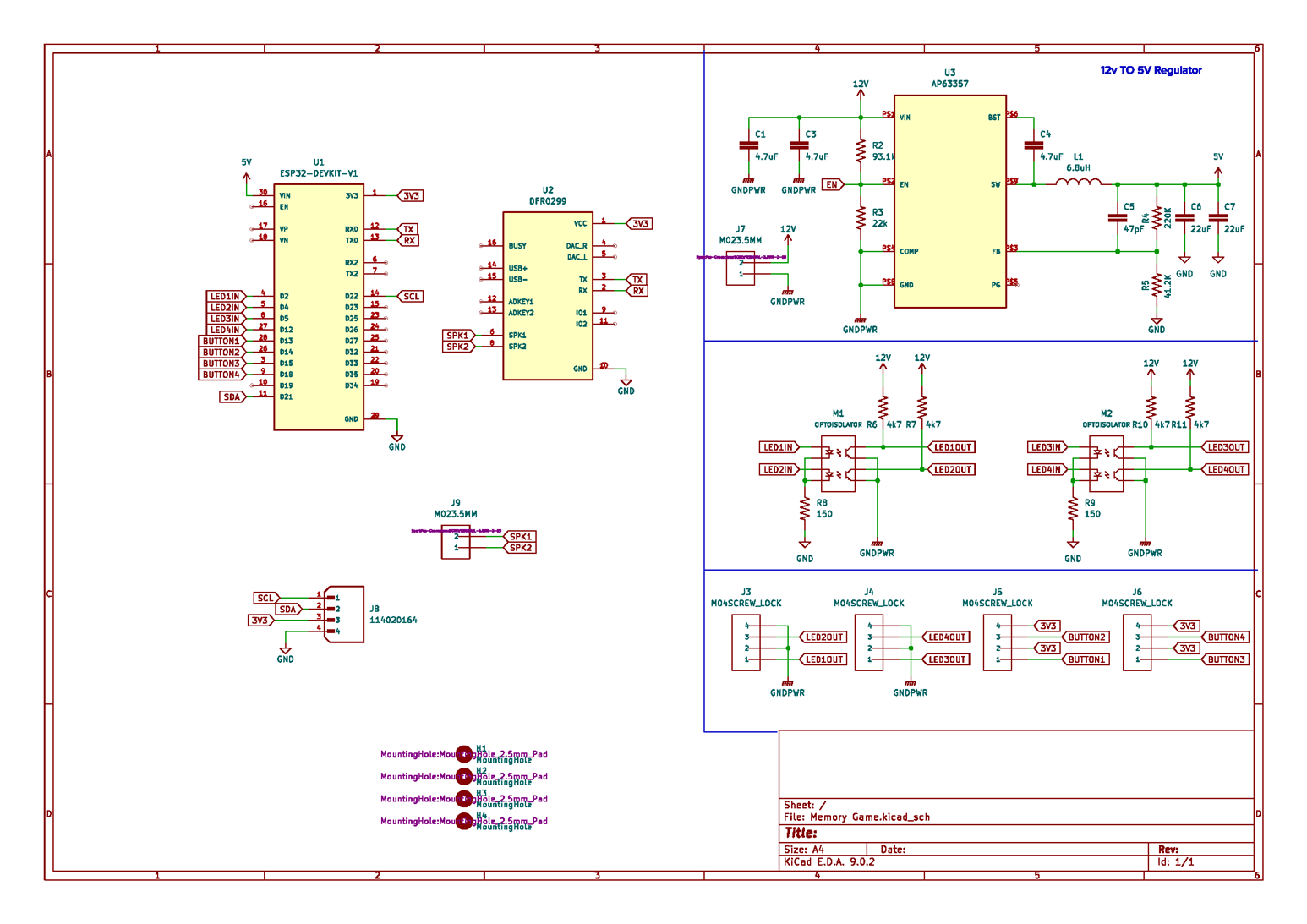Screen dimensions: 1307x924
Task: Click the J9 speaker connector symbol
Action: point(455,542)
